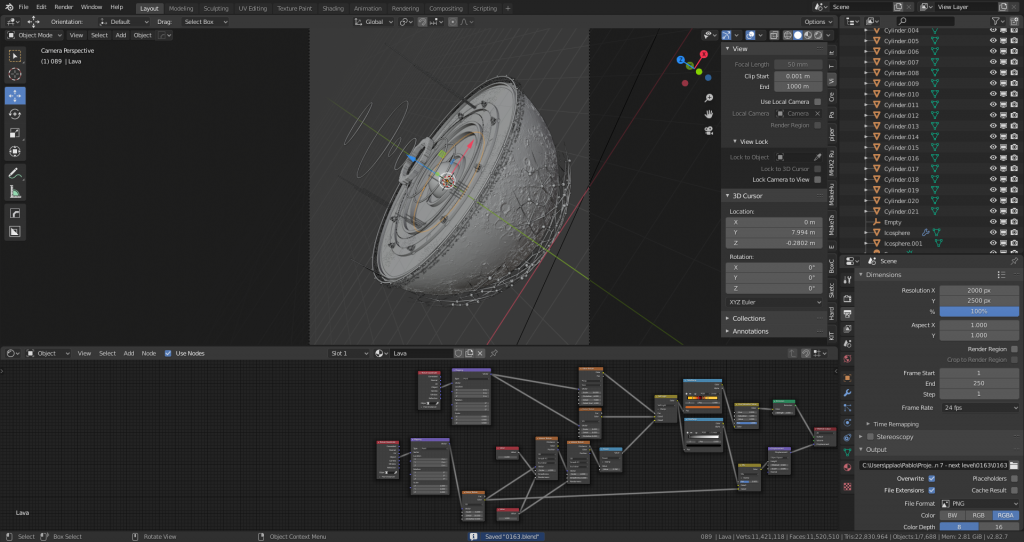Screen dimensions: 1024x542
Task: Uncheck the Overwrite option
Action: tap(932, 478)
